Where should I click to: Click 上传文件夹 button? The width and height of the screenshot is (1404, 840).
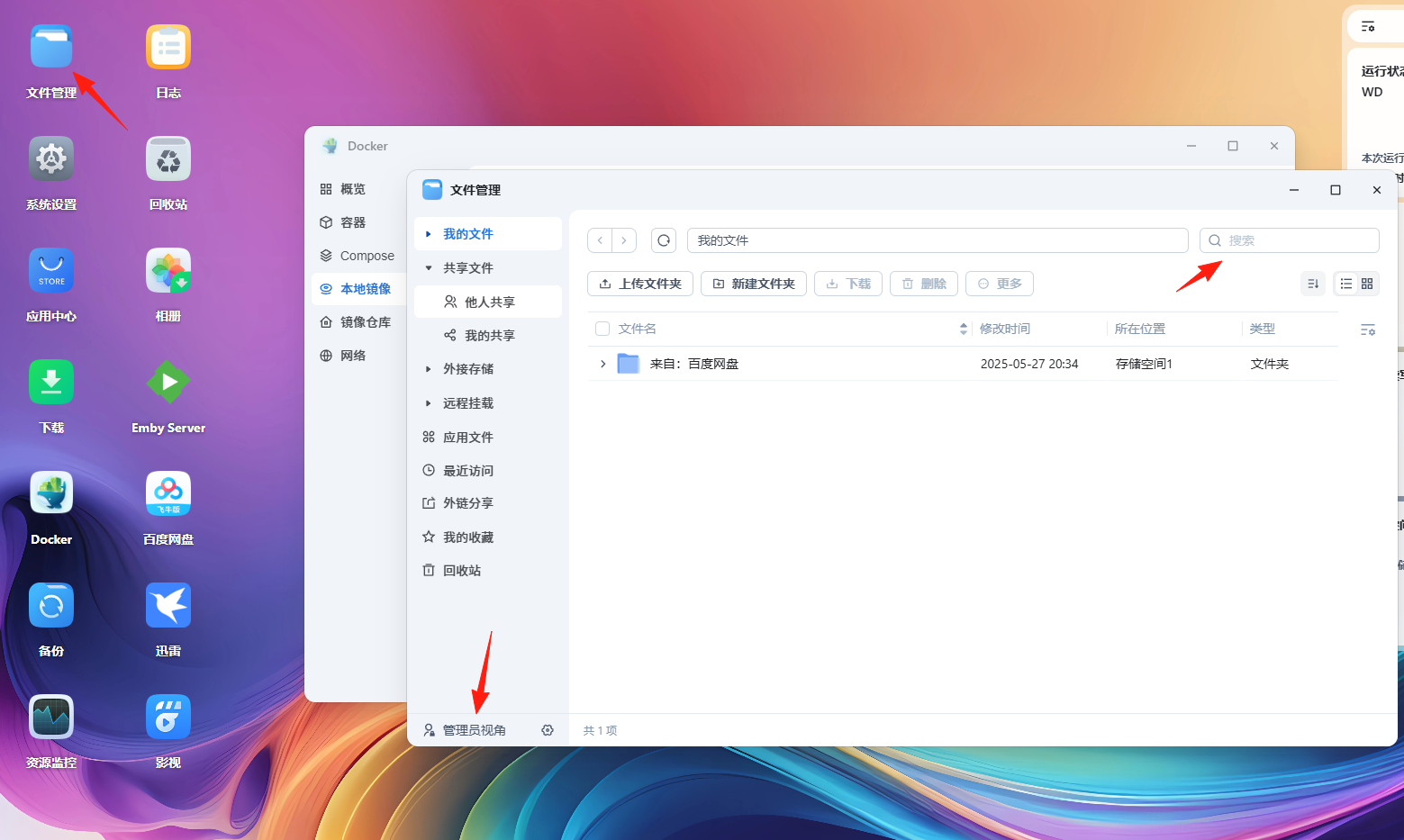[x=640, y=284]
